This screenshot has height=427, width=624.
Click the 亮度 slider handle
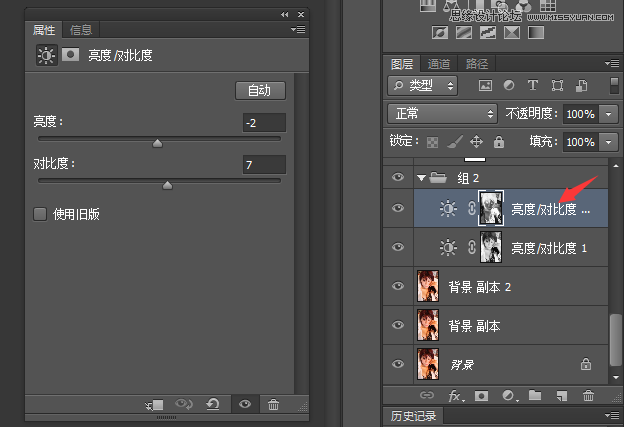[x=157, y=143]
